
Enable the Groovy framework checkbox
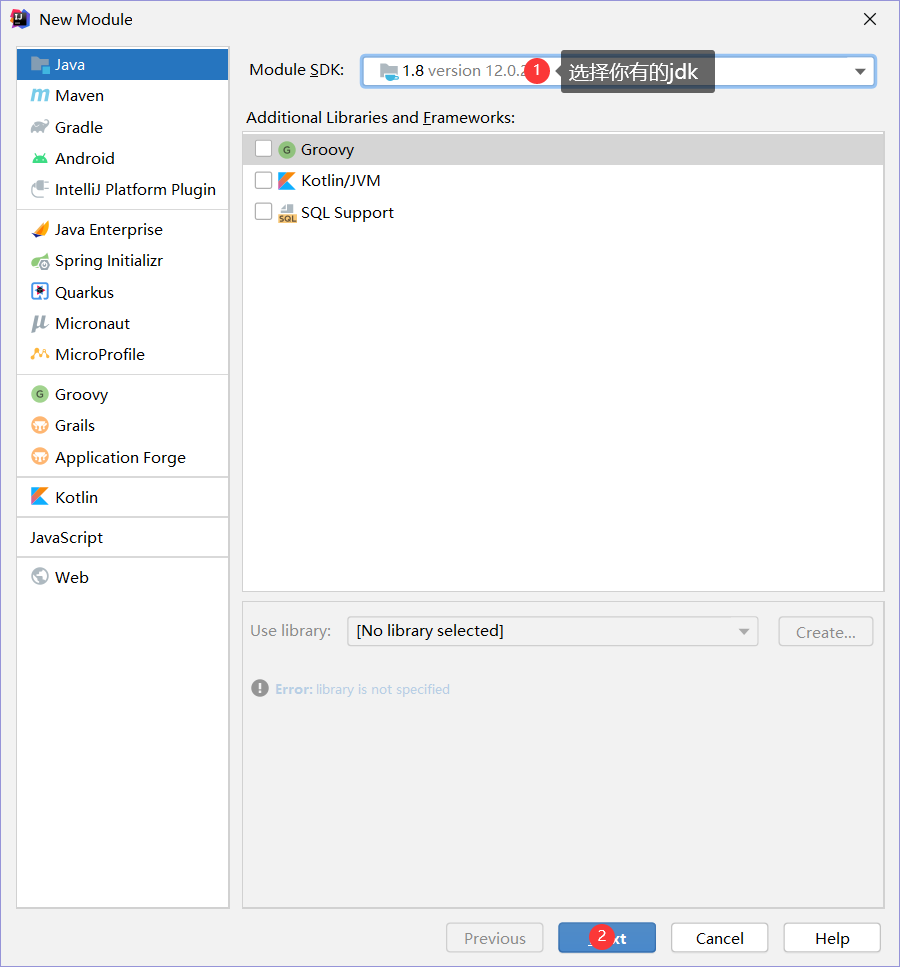pos(263,149)
